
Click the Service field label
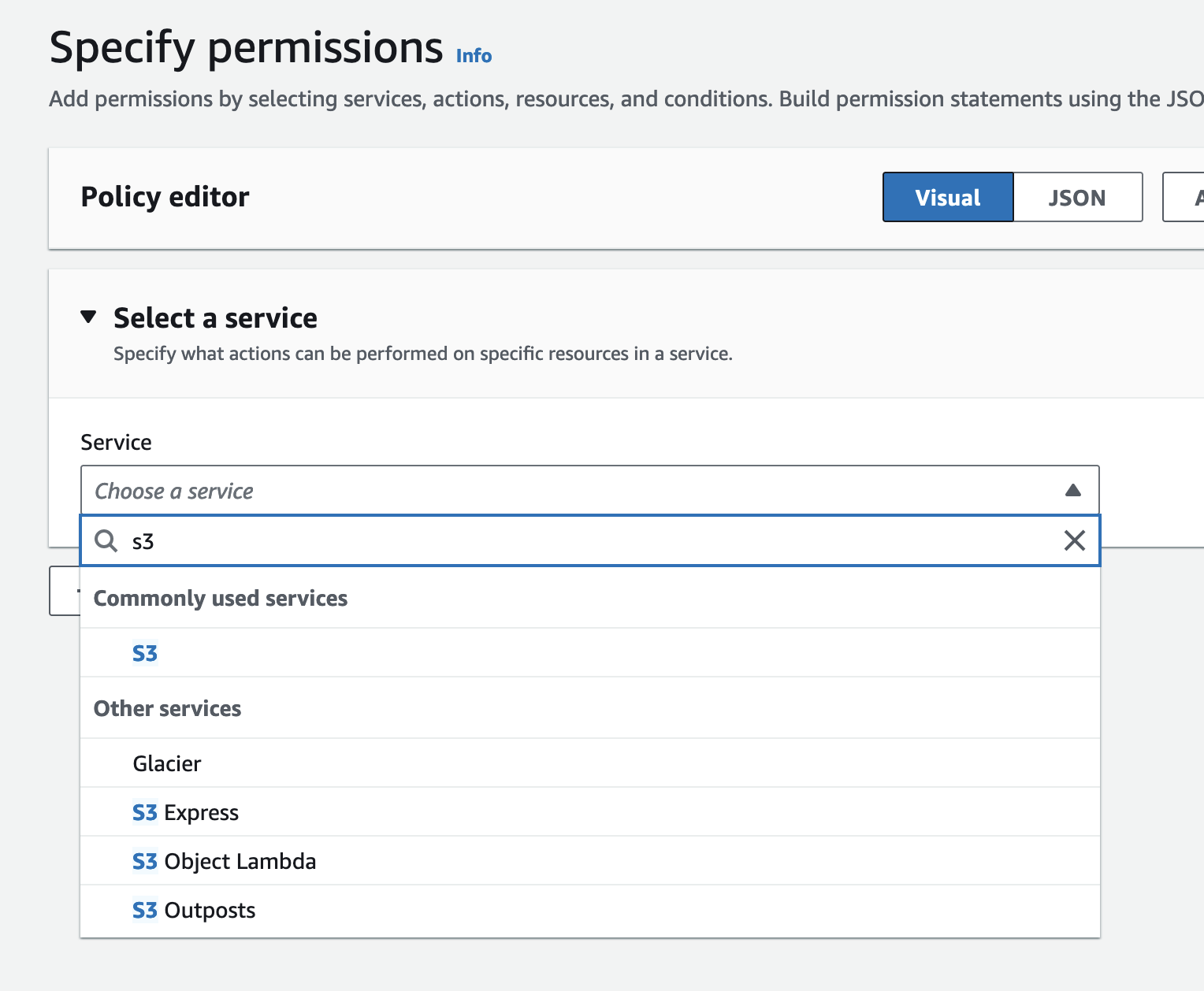116,442
